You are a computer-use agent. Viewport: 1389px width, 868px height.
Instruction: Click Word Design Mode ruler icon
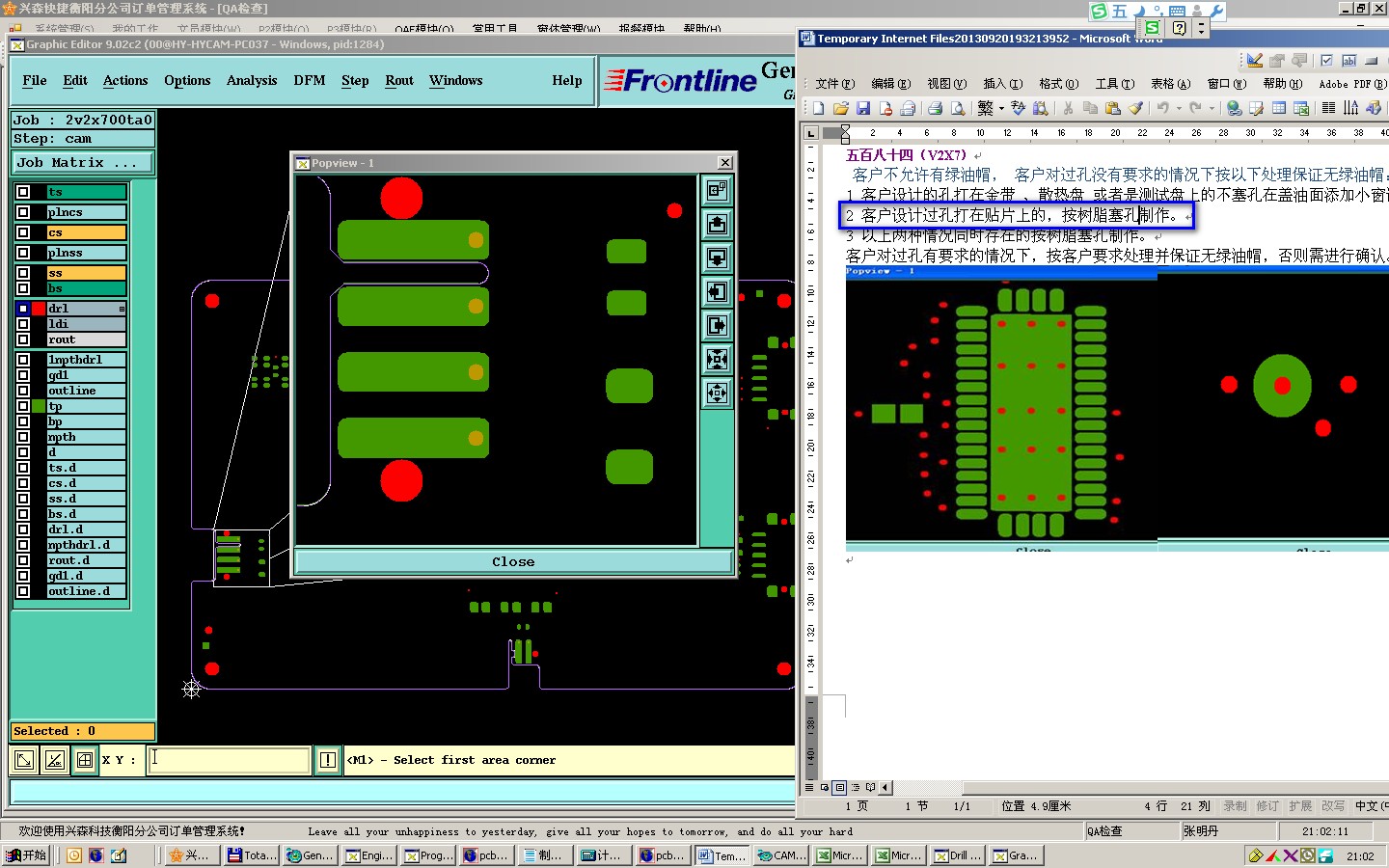pos(1254,60)
